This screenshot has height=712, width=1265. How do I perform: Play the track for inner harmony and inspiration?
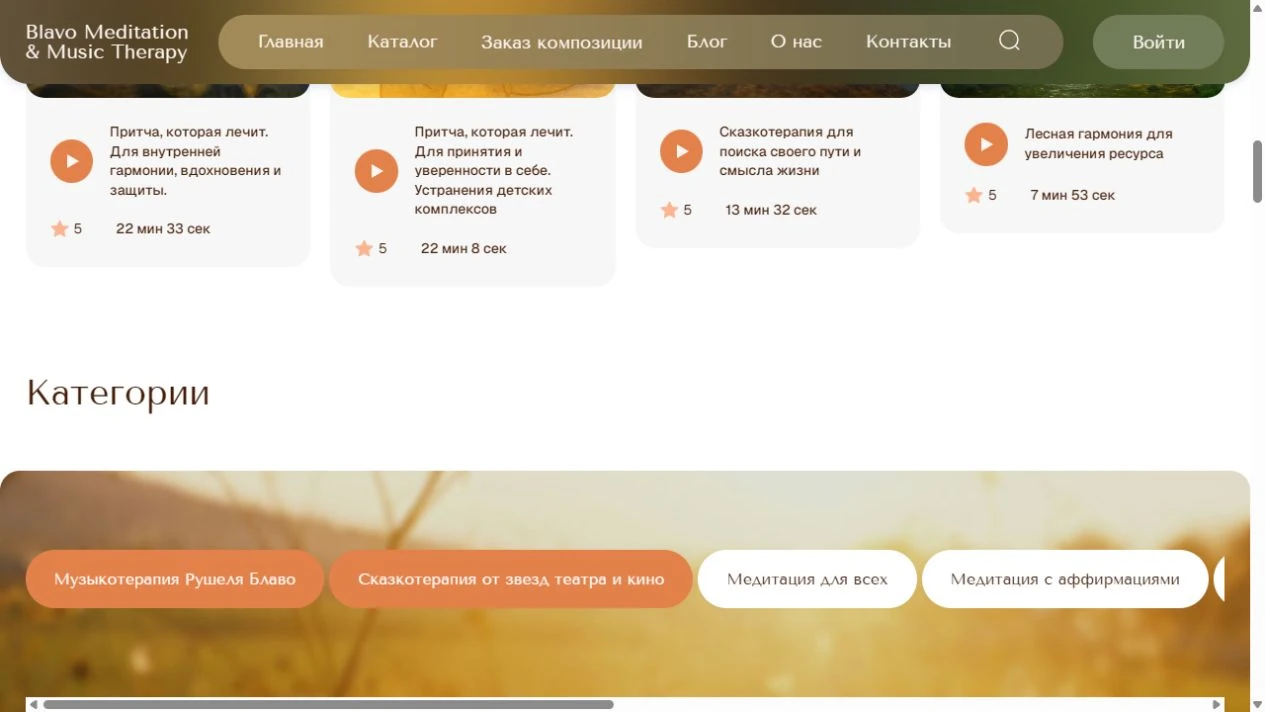72,161
